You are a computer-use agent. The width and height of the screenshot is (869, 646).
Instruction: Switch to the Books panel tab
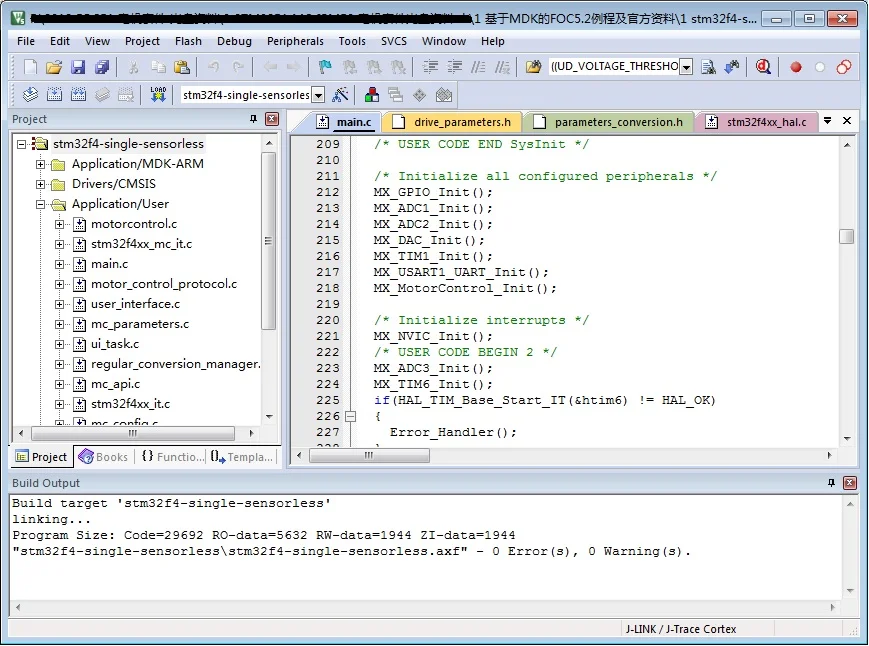[104, 457]
